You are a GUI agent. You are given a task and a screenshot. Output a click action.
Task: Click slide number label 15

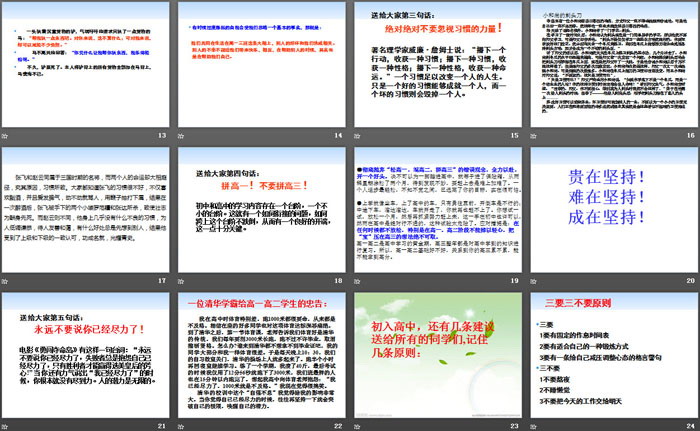coord(515,135)
